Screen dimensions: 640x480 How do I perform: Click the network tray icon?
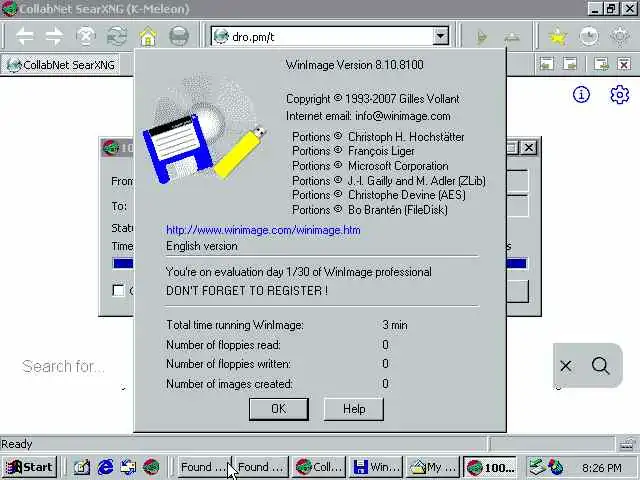point(537,467)
